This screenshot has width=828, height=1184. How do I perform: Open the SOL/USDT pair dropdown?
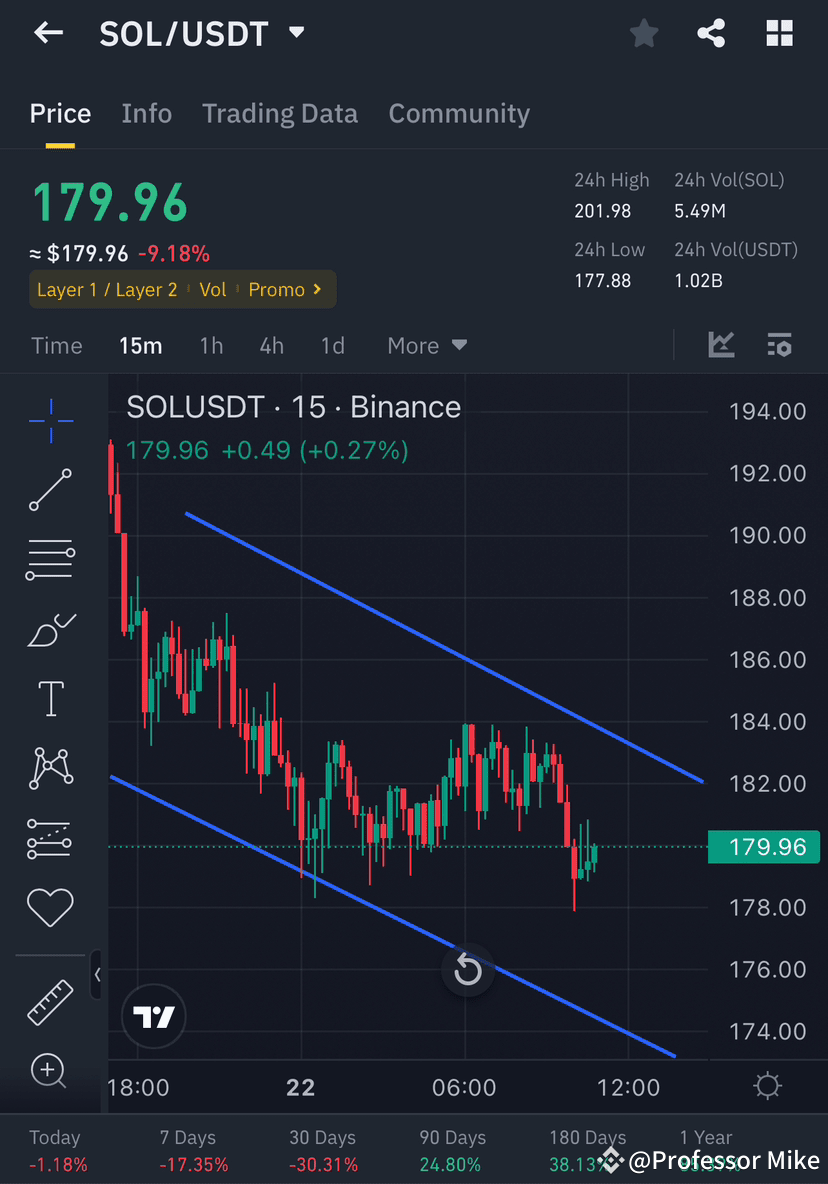[296, 32]
